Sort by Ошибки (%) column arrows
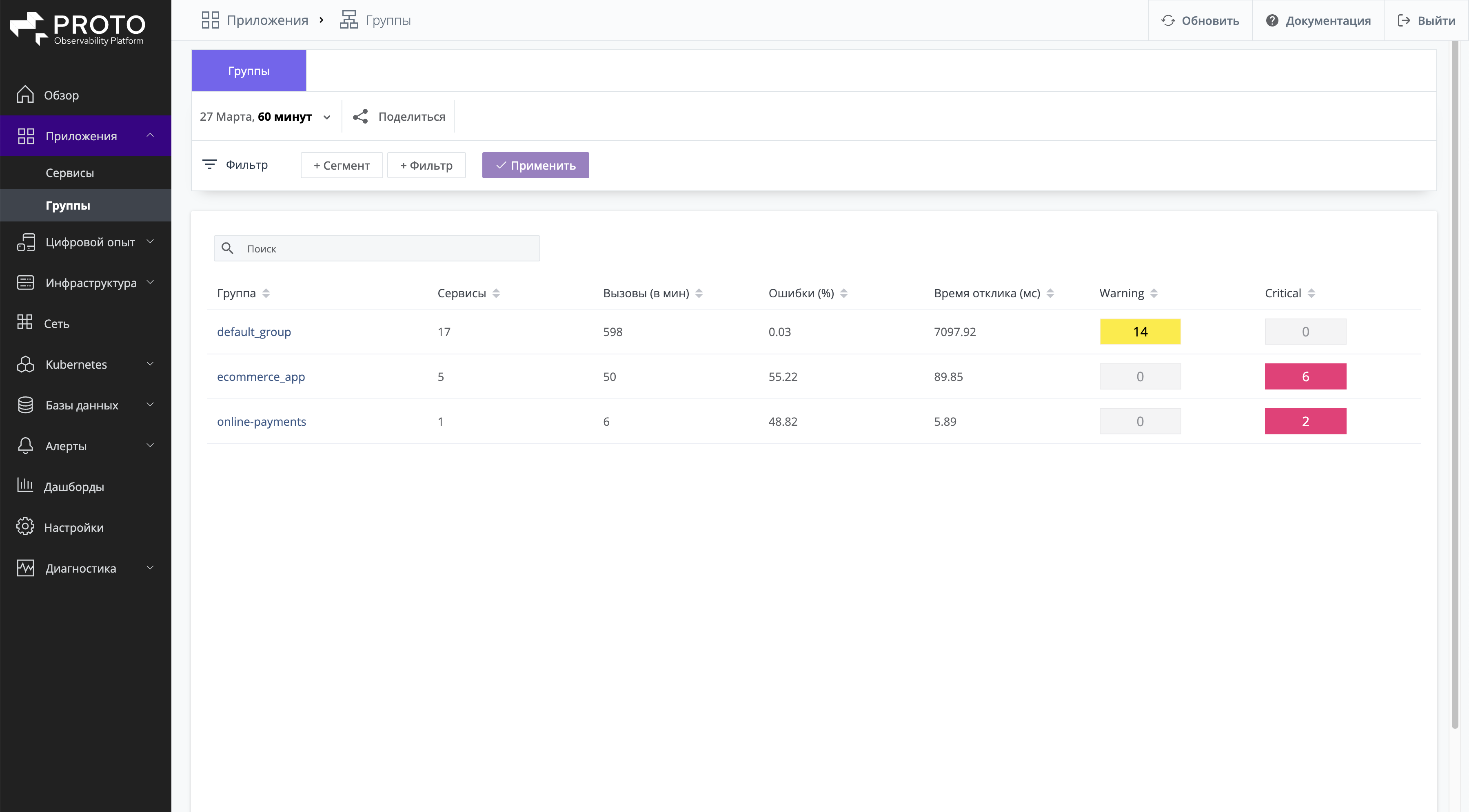The width and height of the screenshot is (1469, 812). (844, 293)
